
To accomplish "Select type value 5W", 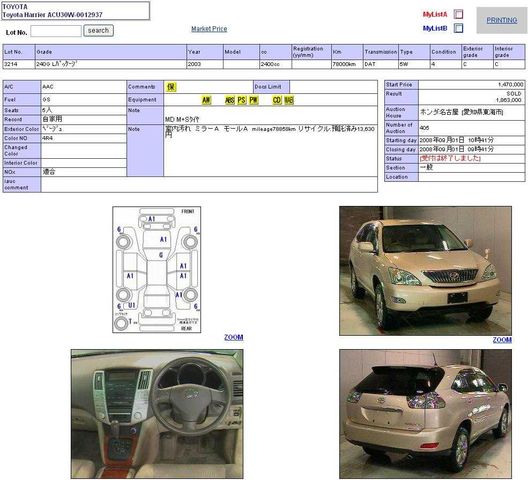I will point(414,64).
